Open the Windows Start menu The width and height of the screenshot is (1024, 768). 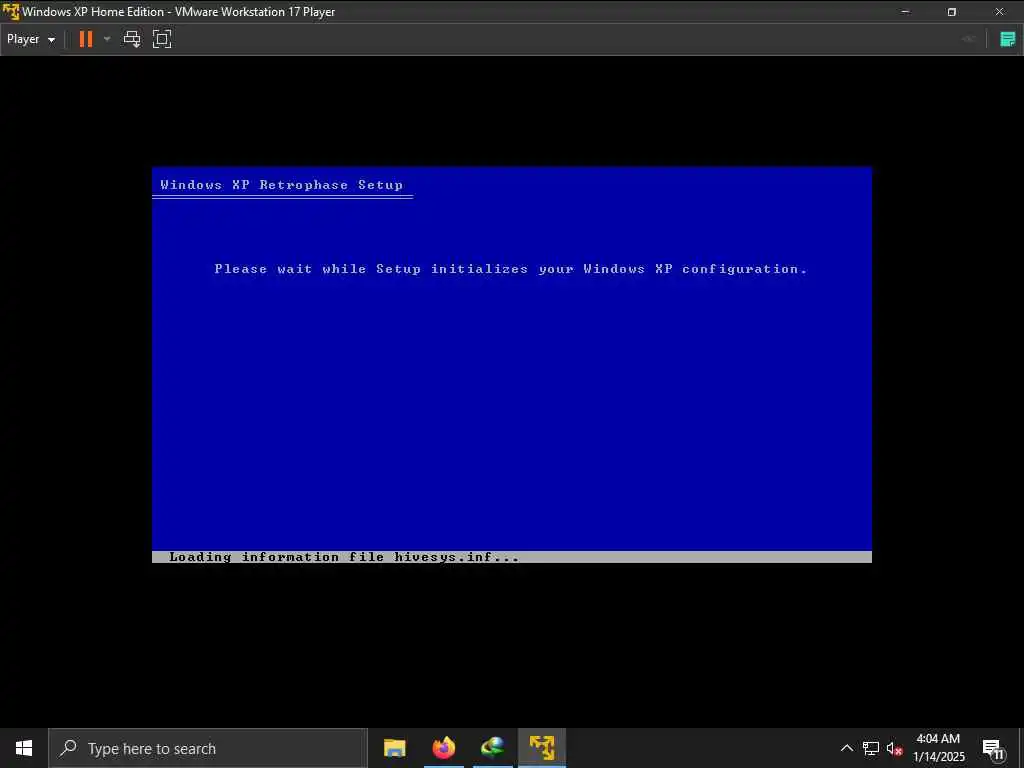(24, 748)
